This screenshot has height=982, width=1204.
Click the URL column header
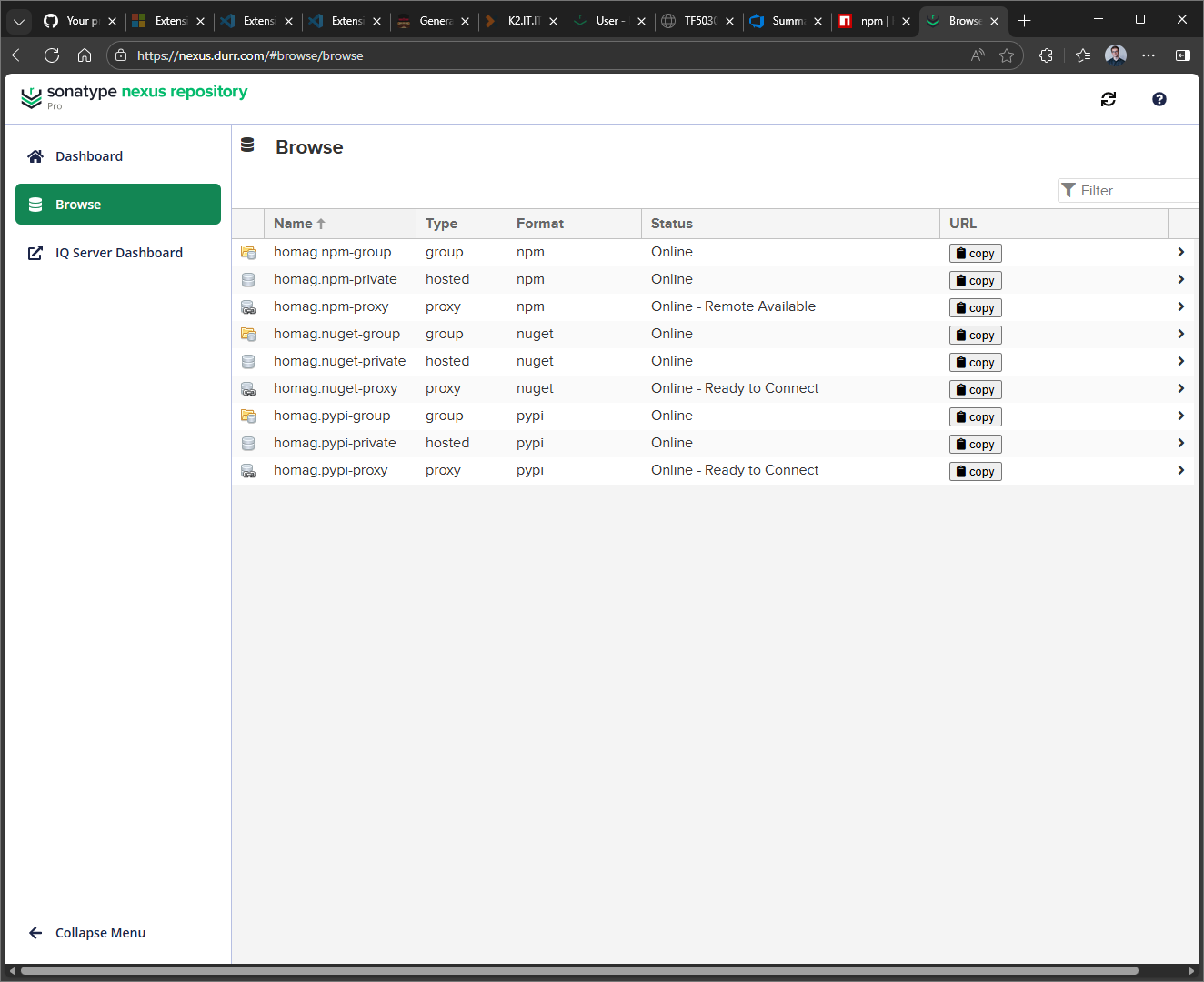tap(1054, 224)
